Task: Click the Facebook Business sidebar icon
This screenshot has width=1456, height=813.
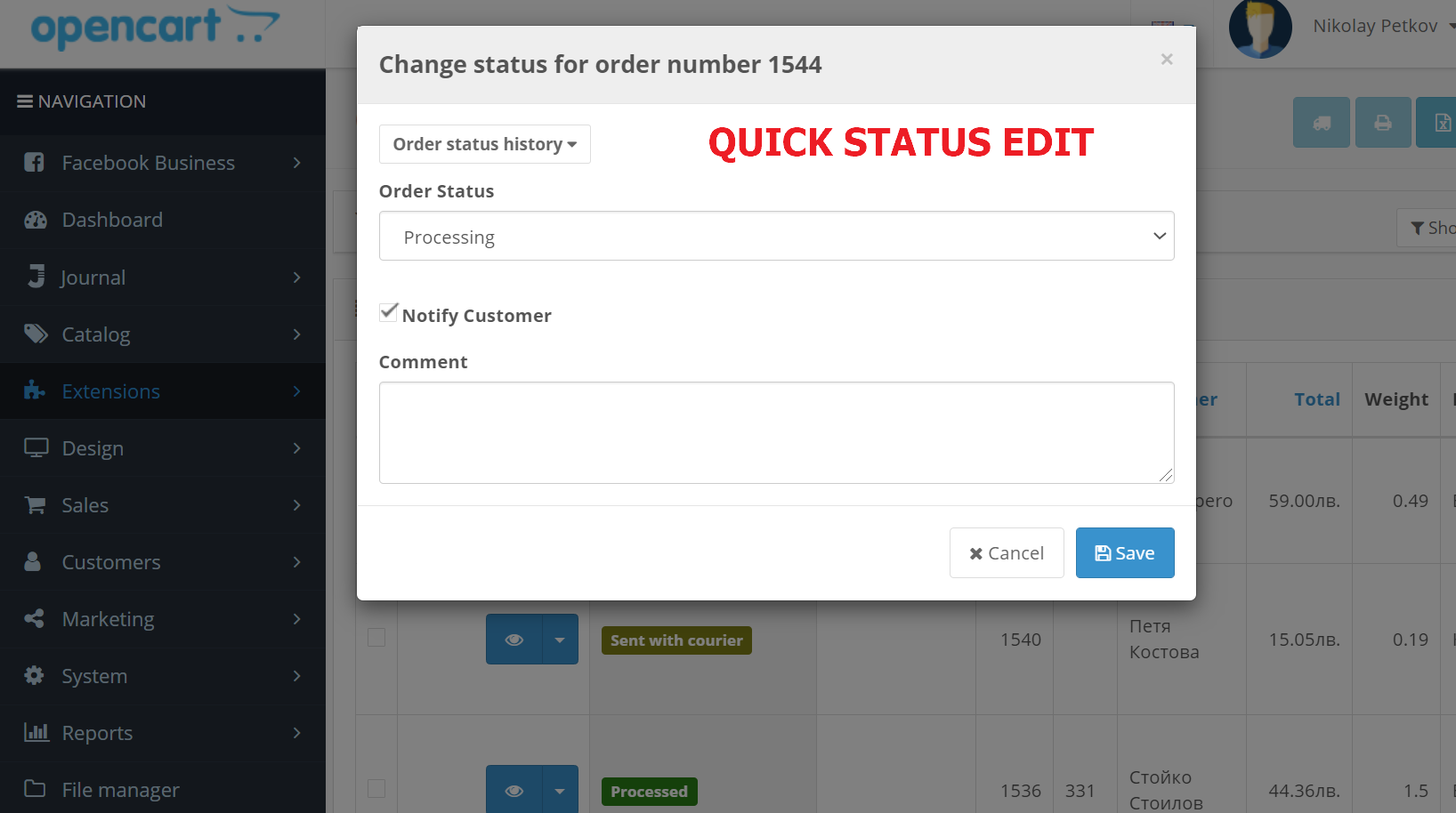Action: coord(34,163)
